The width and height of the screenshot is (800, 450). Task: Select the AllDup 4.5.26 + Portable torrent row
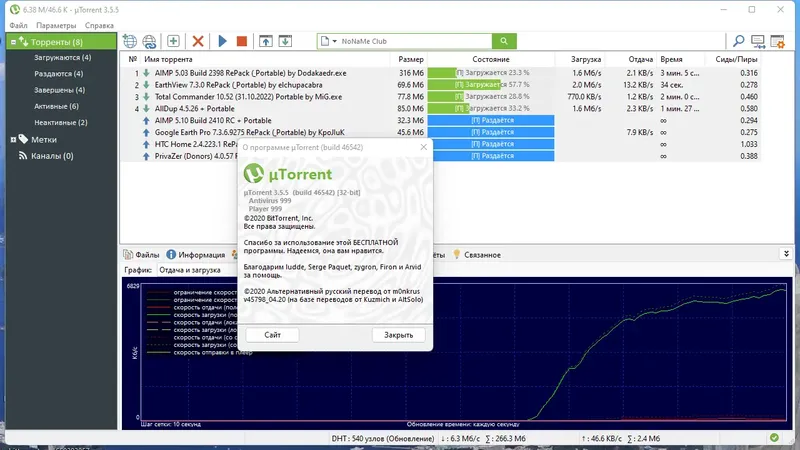[x=440, y=108]
